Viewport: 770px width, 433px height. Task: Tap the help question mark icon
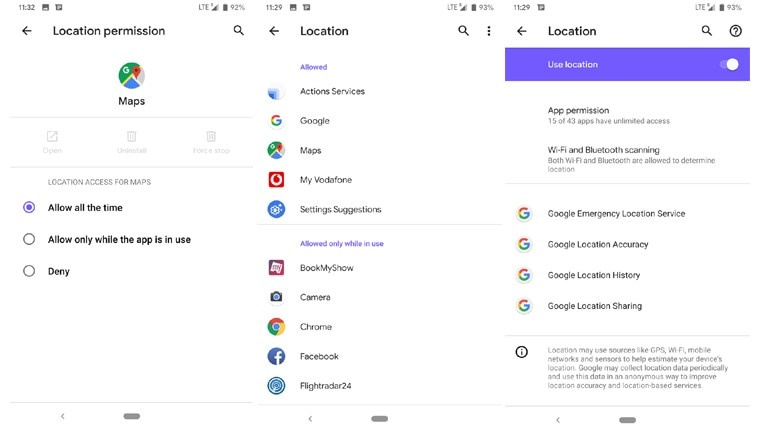click(x=735, y=31)
